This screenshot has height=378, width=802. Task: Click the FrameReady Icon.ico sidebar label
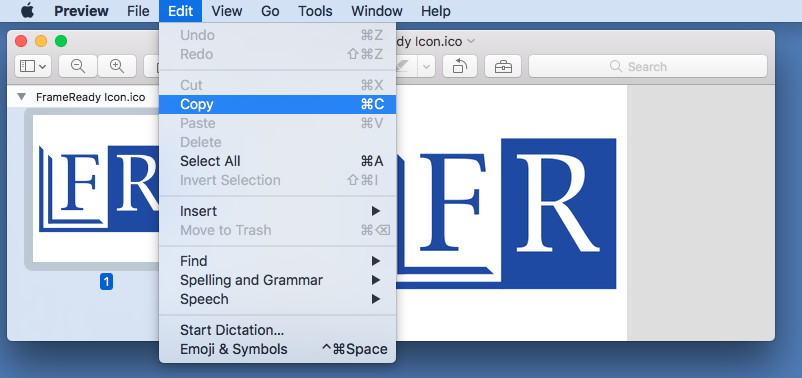(x=91, y=97)
